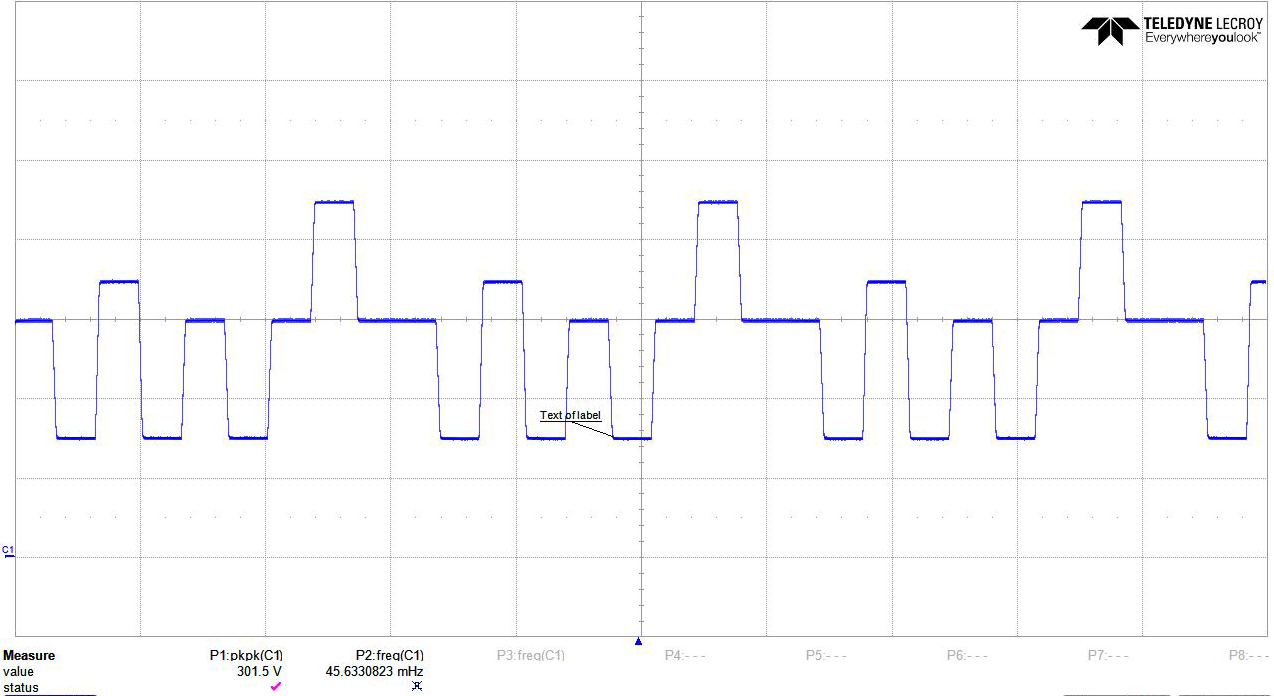Select the 'Text of label' annotation
1274x696 pixels.
click(x=570, y=415)
